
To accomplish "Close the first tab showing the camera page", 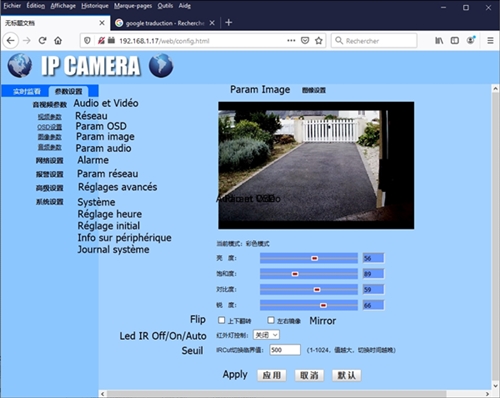I will coord(102,23).
